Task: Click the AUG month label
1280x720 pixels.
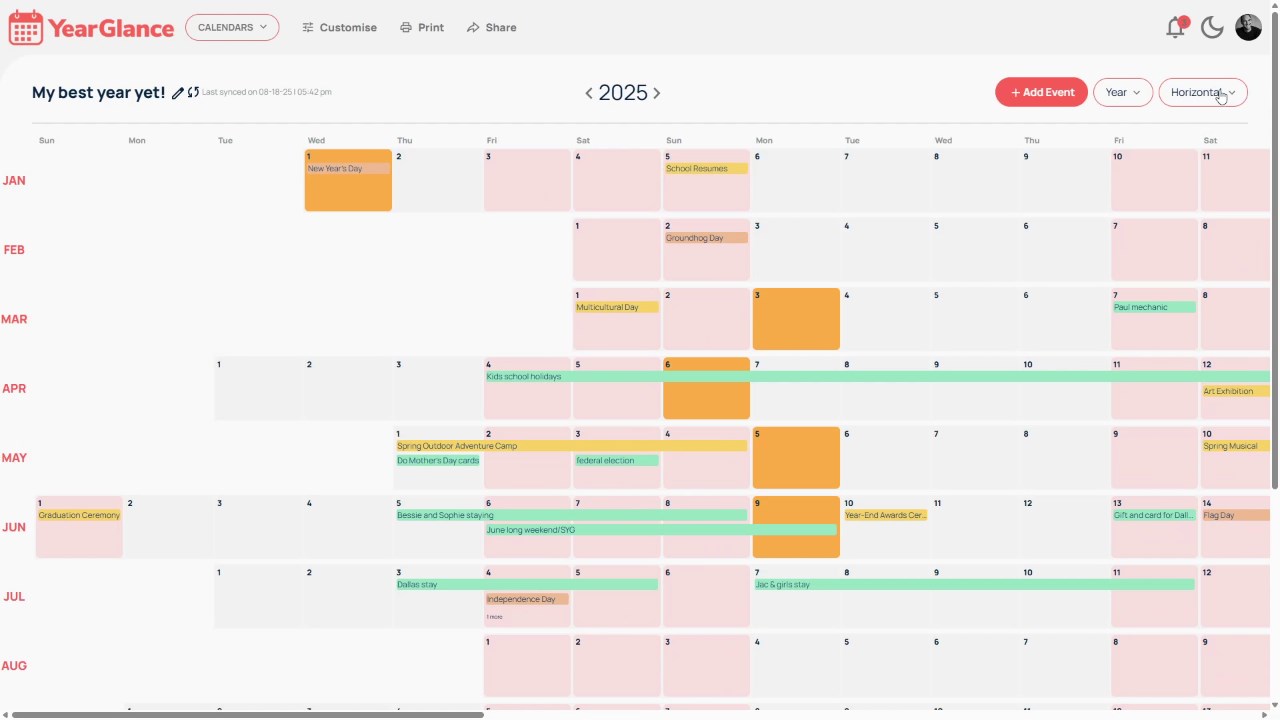Action: [x=14, y=666]
